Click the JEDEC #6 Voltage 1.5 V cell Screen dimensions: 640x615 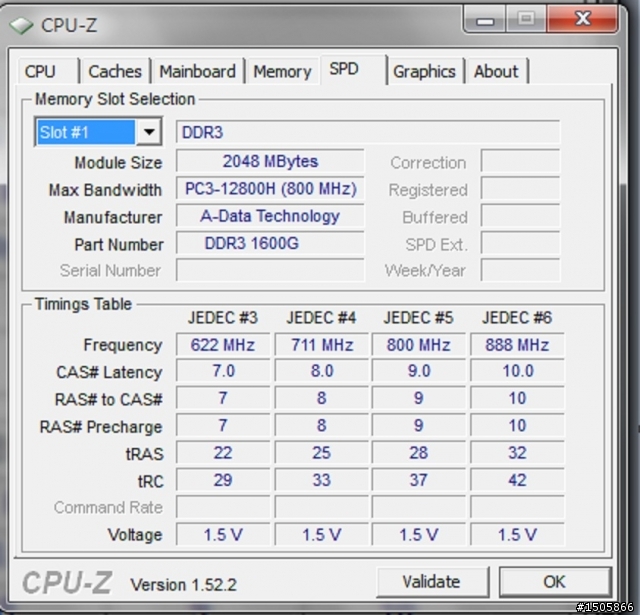(517, 534)
